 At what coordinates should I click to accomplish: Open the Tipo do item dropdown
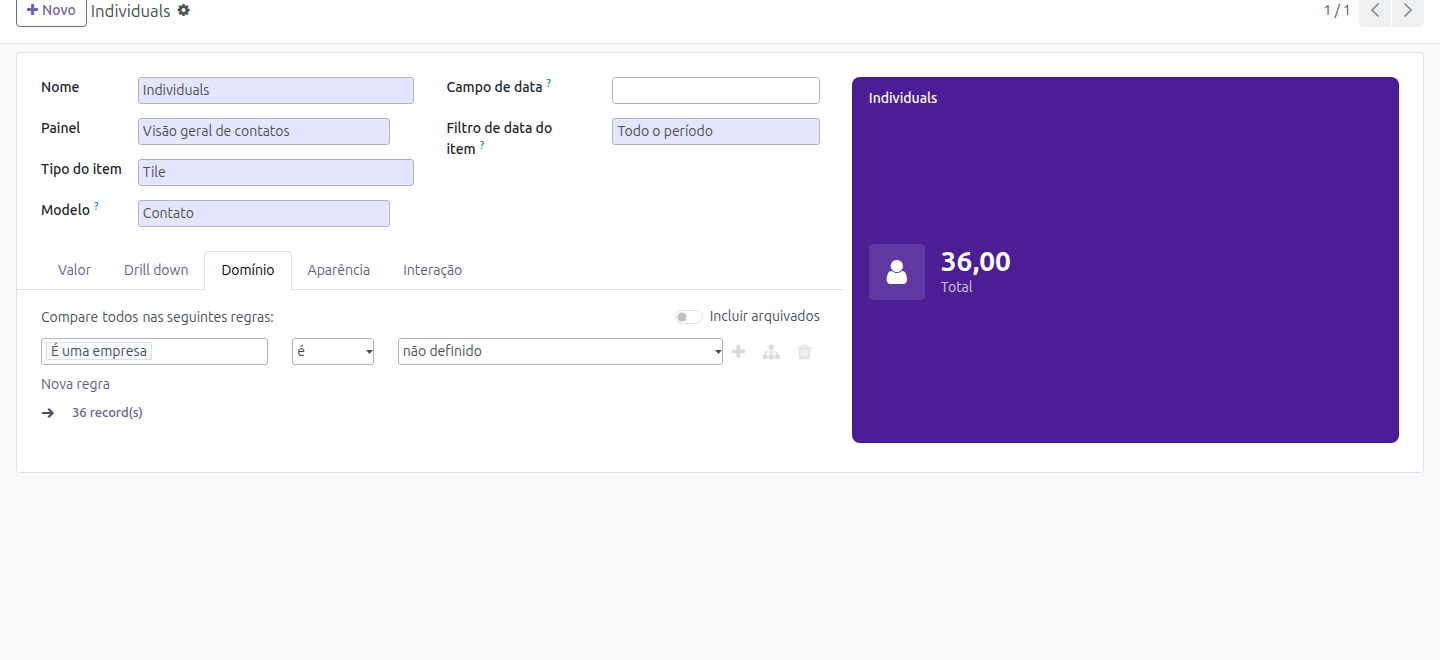click(x=276, y=172)
